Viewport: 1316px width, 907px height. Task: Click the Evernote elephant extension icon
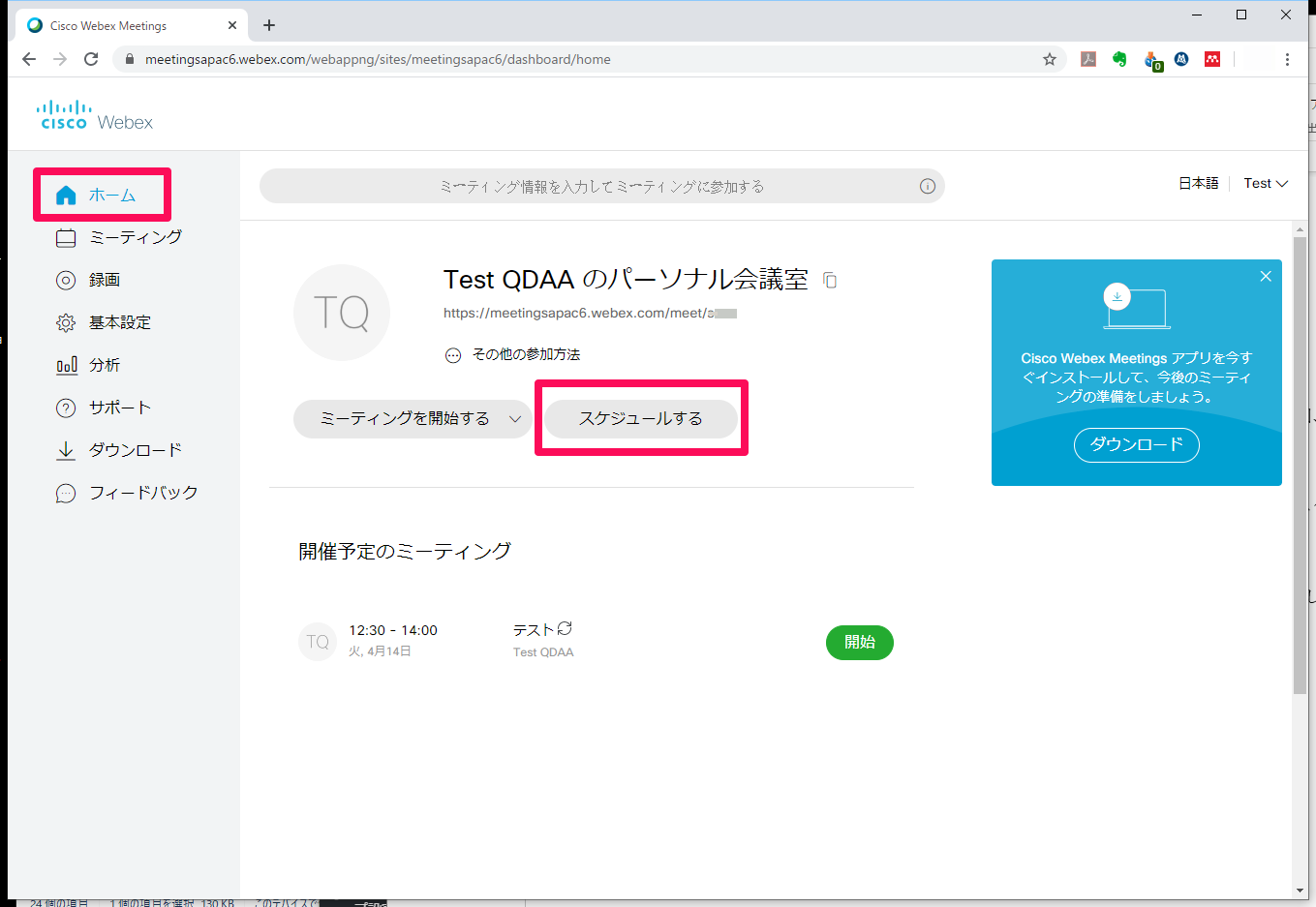(1119, 59)
